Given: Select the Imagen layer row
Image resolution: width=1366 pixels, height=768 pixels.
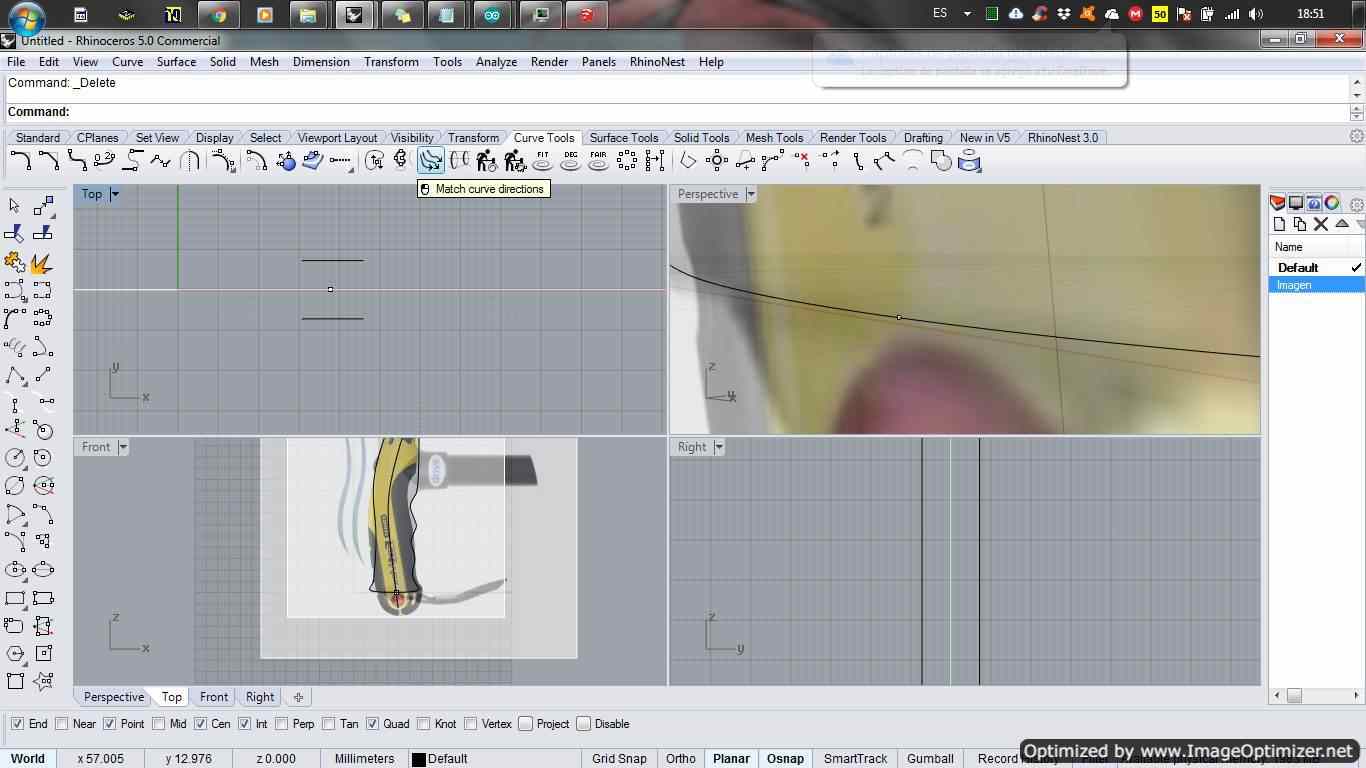Looking at the screenshot, I should point(1316,285).
